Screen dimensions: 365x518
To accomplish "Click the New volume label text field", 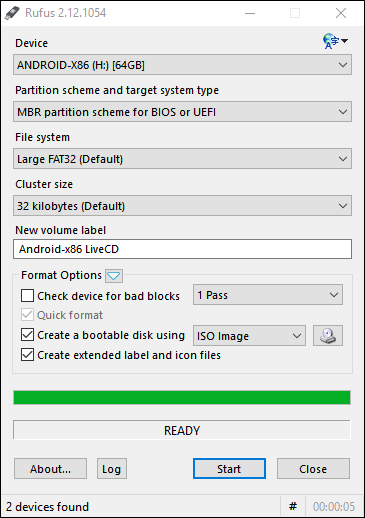I will coord(182,249).
